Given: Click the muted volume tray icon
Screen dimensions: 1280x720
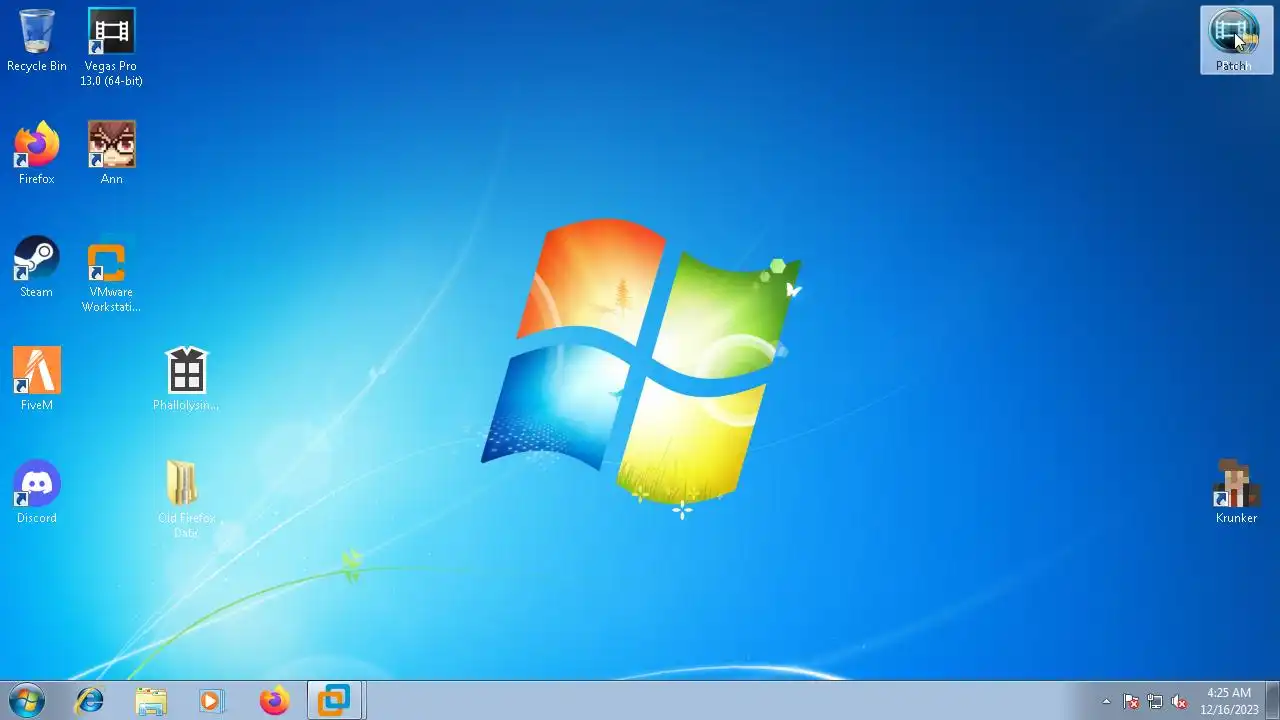Looking at the screenshot, I should 1179,702.
